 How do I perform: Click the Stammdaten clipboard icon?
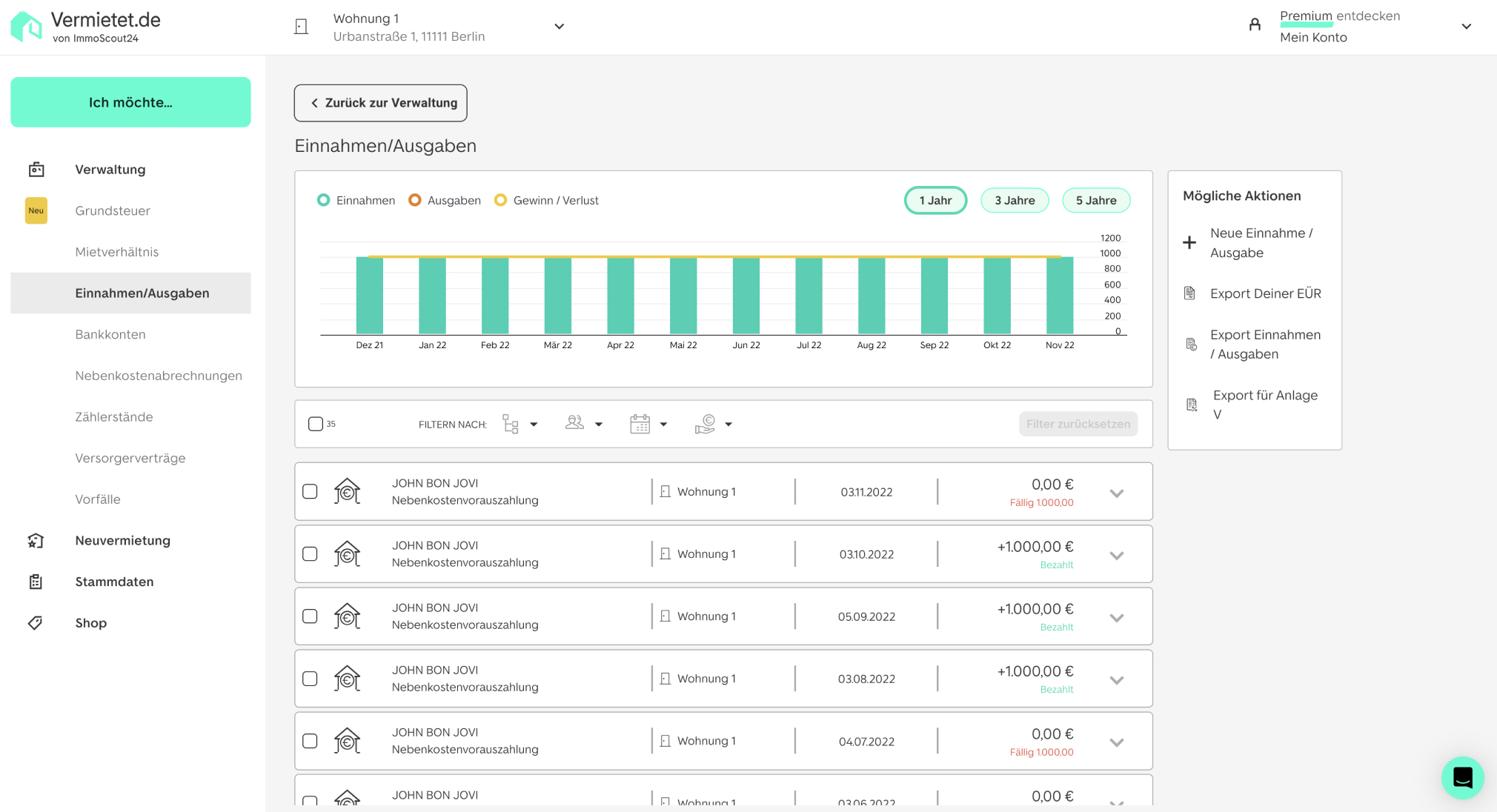coord(36,582)
